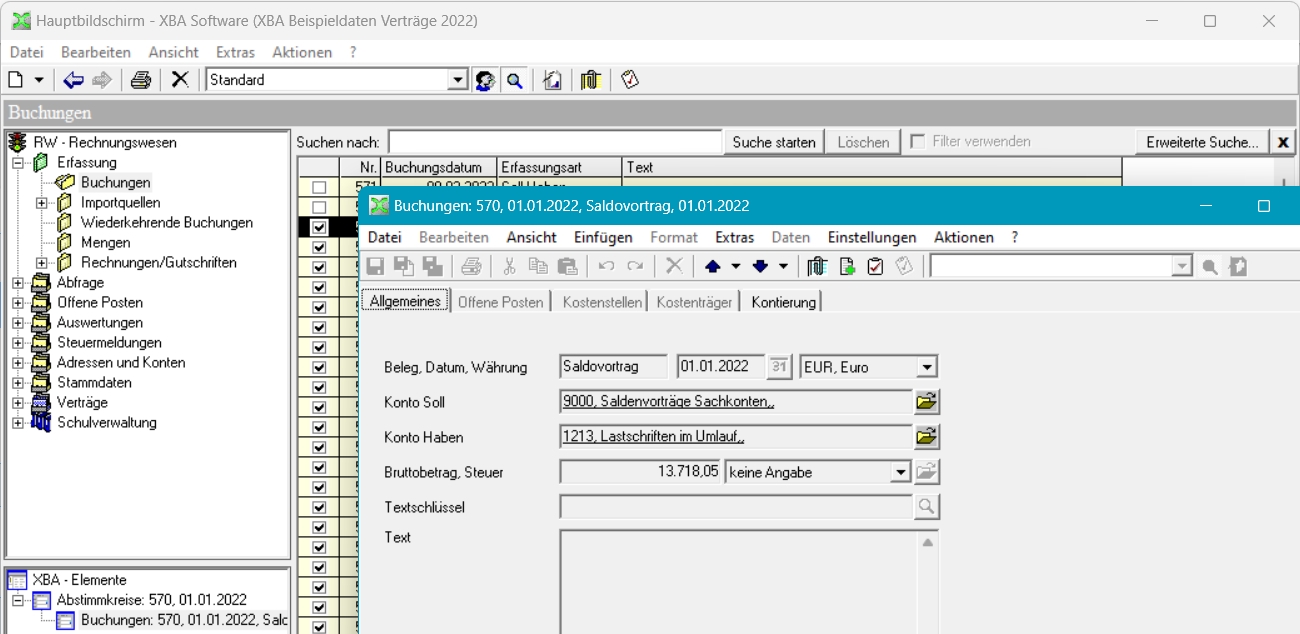The width and height of the screenshot is (1300, 634).
Task: Click the blue back arrow in main toolbar
Action: (x=73, y=80)
